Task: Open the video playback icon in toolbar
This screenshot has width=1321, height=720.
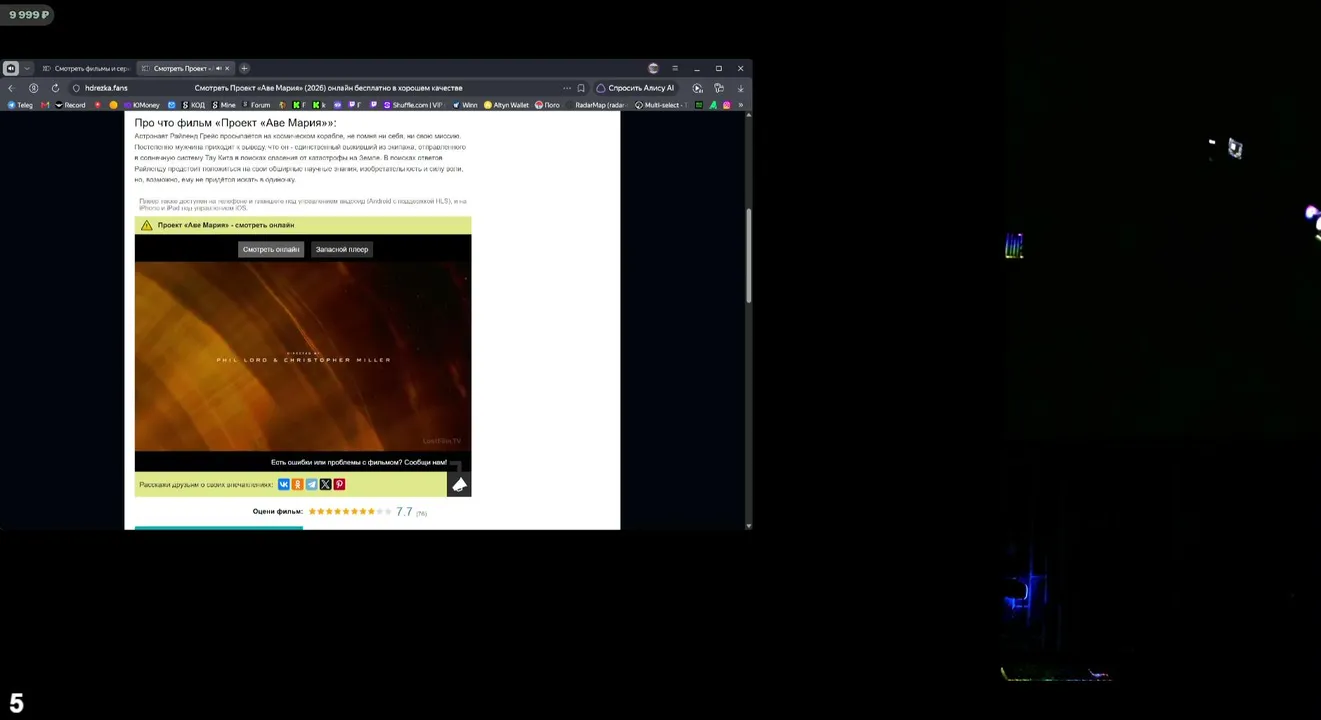Action: pos(697,88)
